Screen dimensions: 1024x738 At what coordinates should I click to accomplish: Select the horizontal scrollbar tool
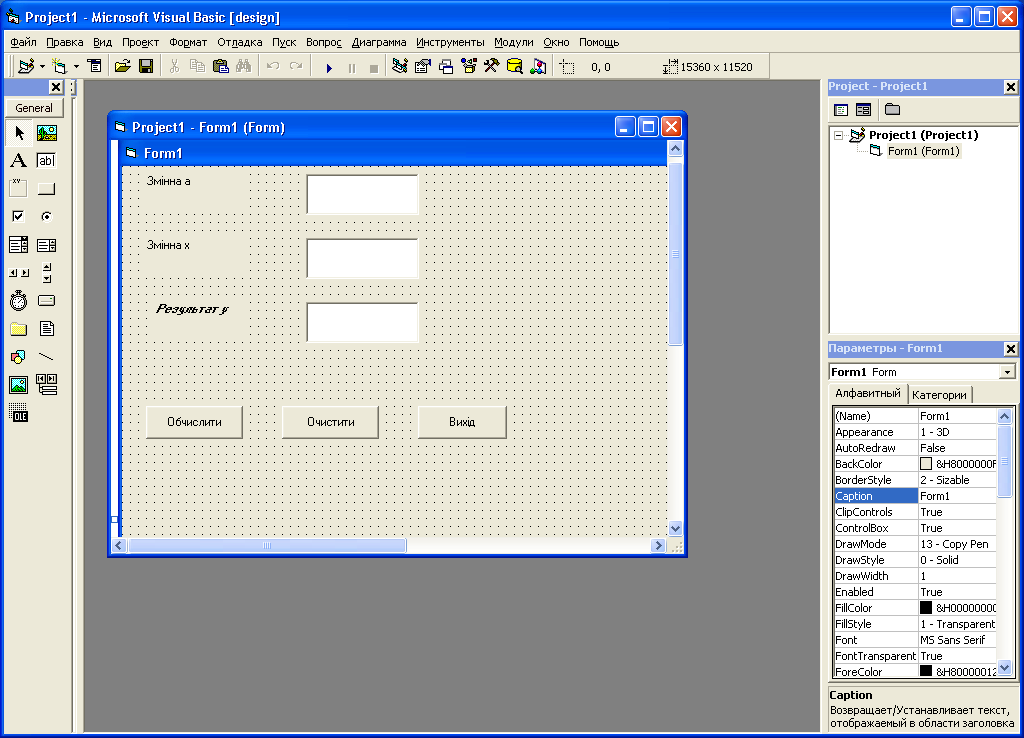pos(19,273)
